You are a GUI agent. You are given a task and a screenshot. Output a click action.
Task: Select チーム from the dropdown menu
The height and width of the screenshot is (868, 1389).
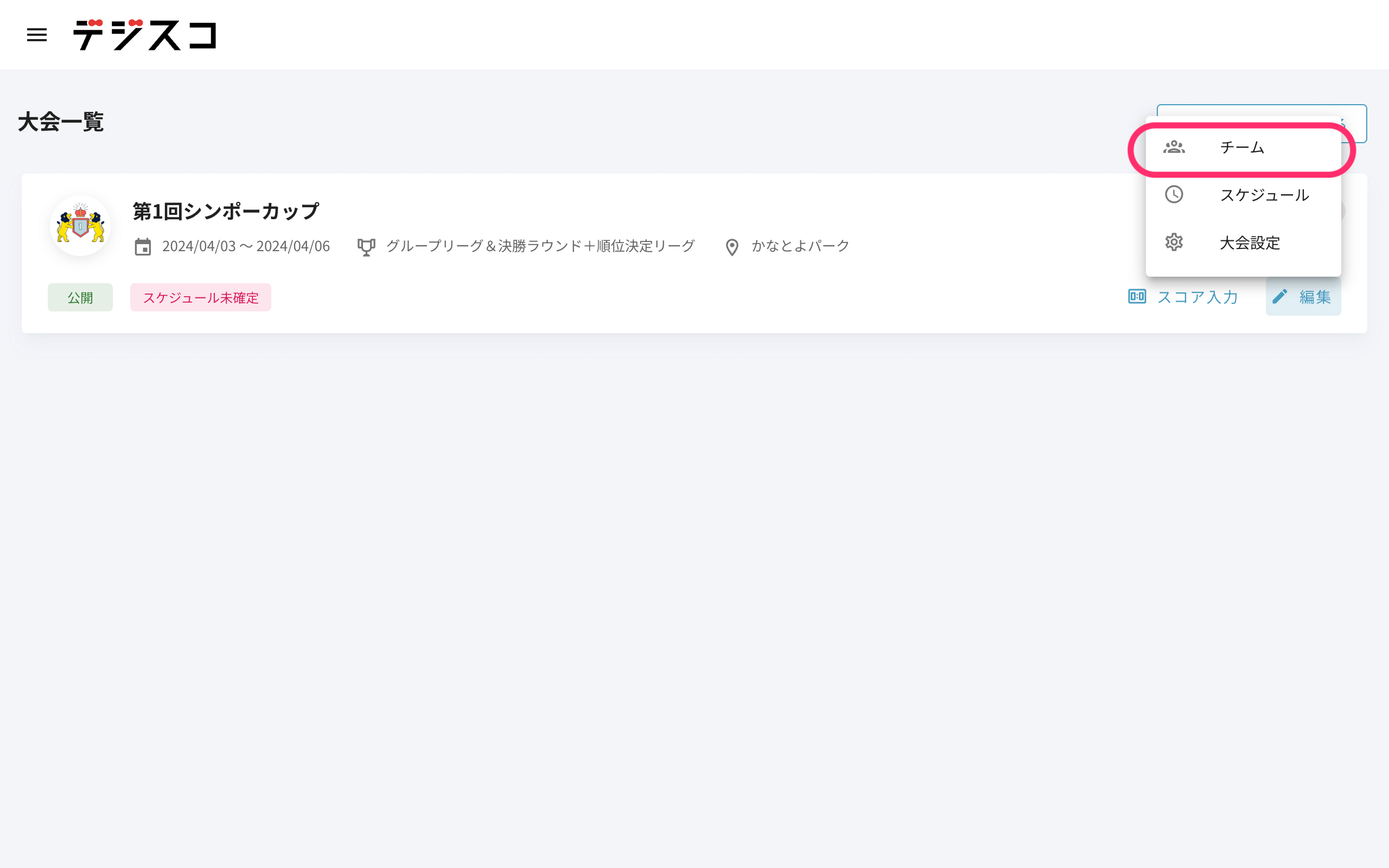pos(1243,148)
